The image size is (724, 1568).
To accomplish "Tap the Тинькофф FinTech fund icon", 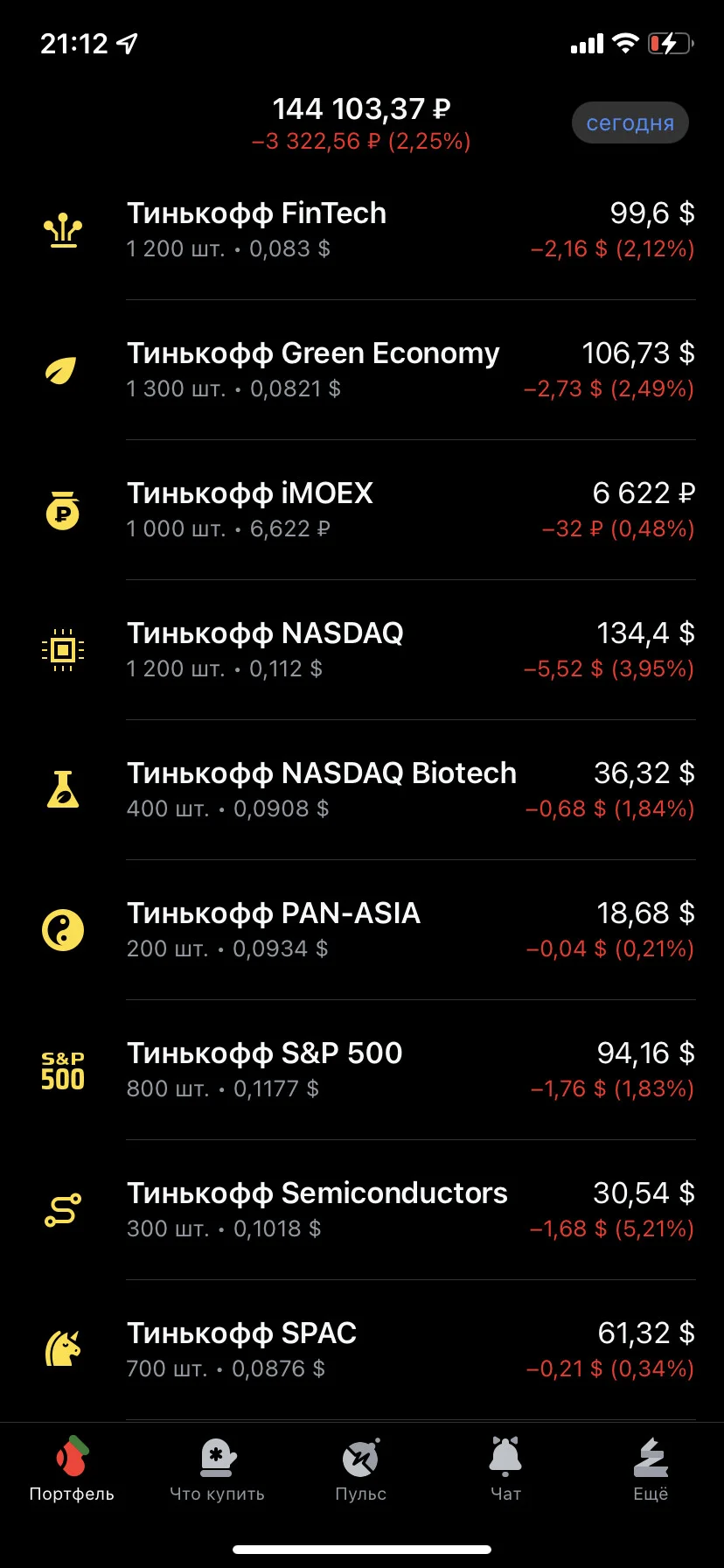I will pos(63,231).
